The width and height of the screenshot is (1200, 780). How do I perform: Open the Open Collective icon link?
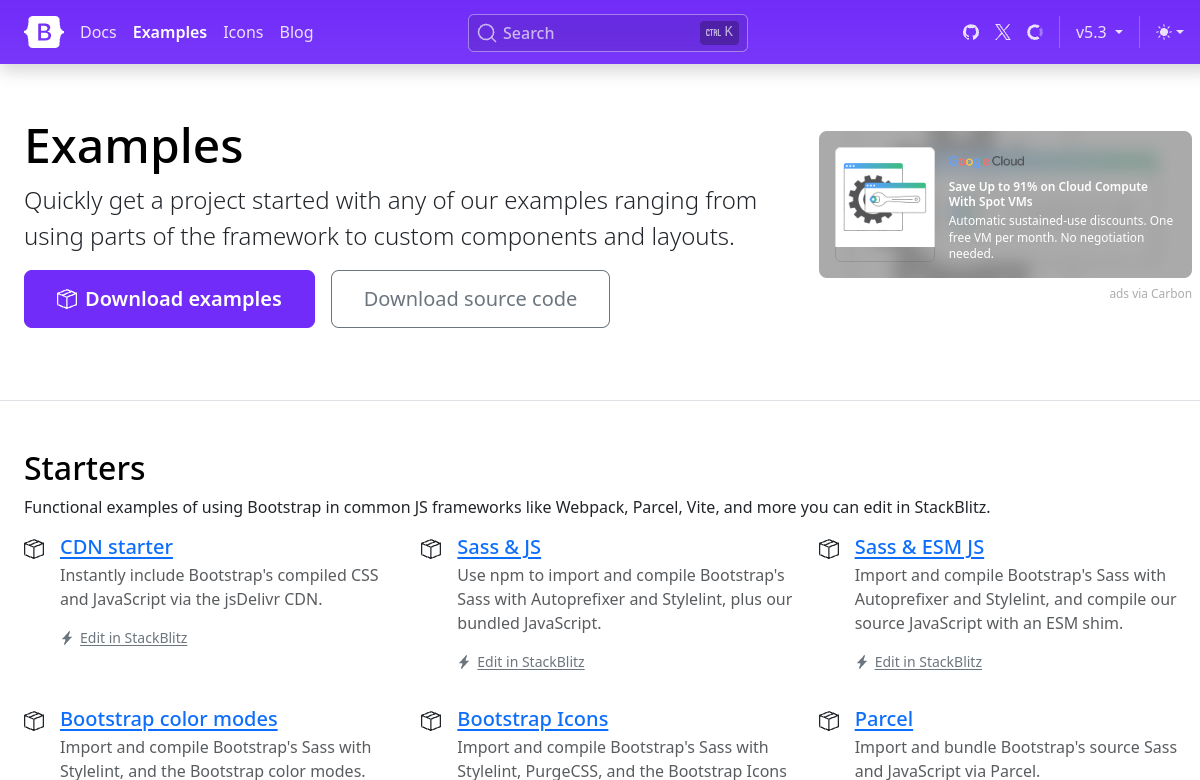point(1035,32)
